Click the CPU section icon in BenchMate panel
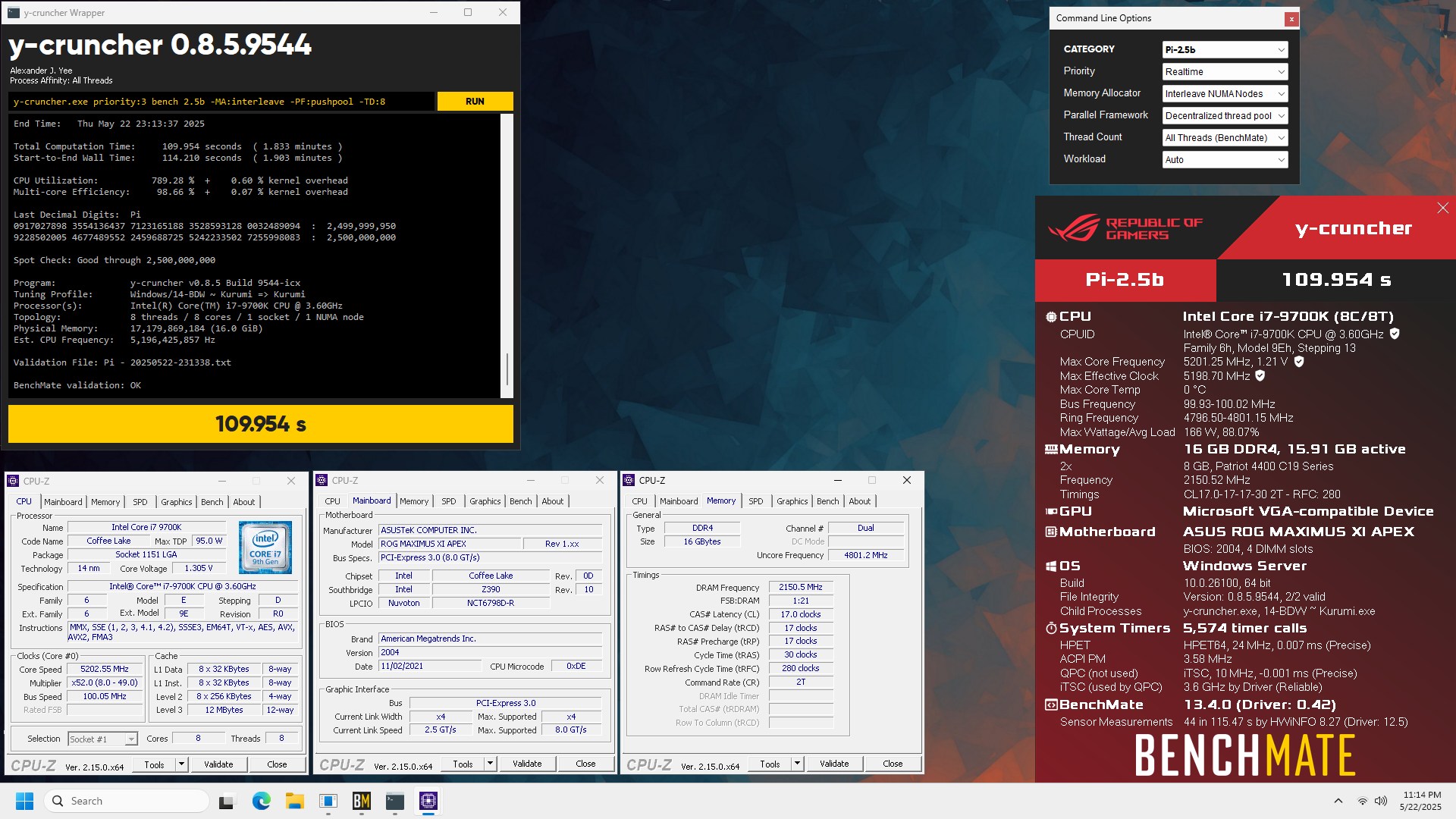 tap(1051, 317)
